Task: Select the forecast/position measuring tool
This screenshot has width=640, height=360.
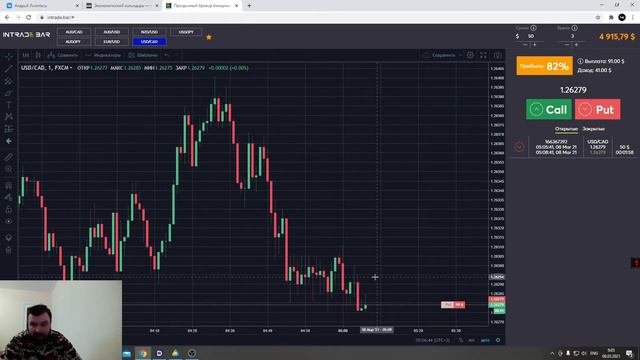Action: coord(9,129)
